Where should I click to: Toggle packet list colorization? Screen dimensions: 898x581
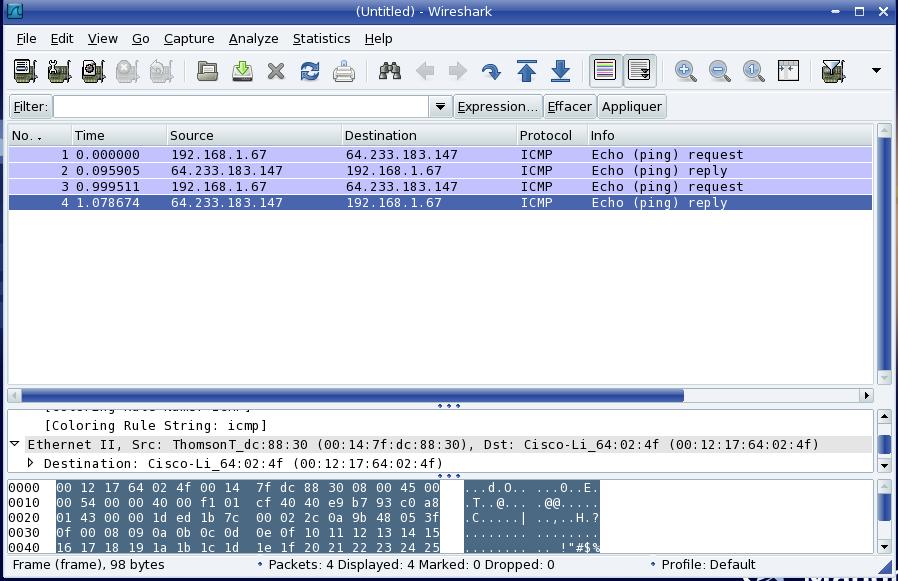pyautogui.click(x=605, y=70)
